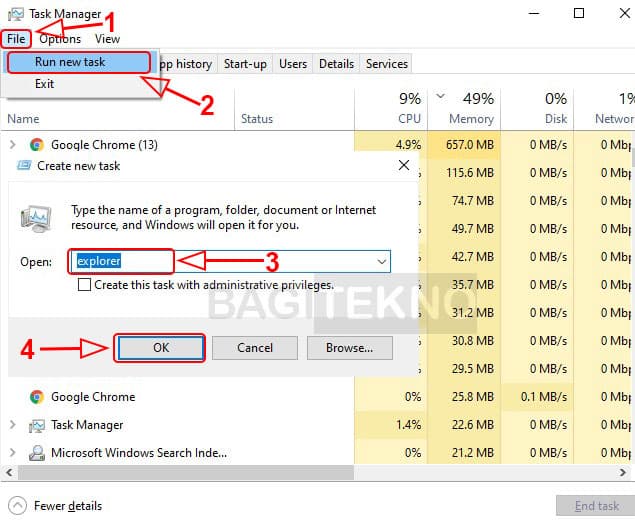Click the 0.1 MB/s disk cell
635x530 pixels.
[537, 397]
